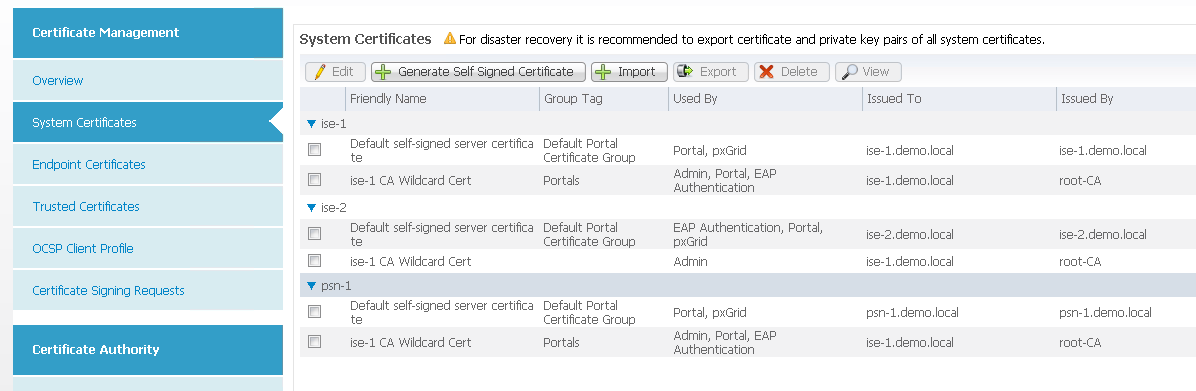Check ise-2 default self-signed certificate checkbox
Viewport: 1196px width, 391px height.
click(x=314, y=234)
